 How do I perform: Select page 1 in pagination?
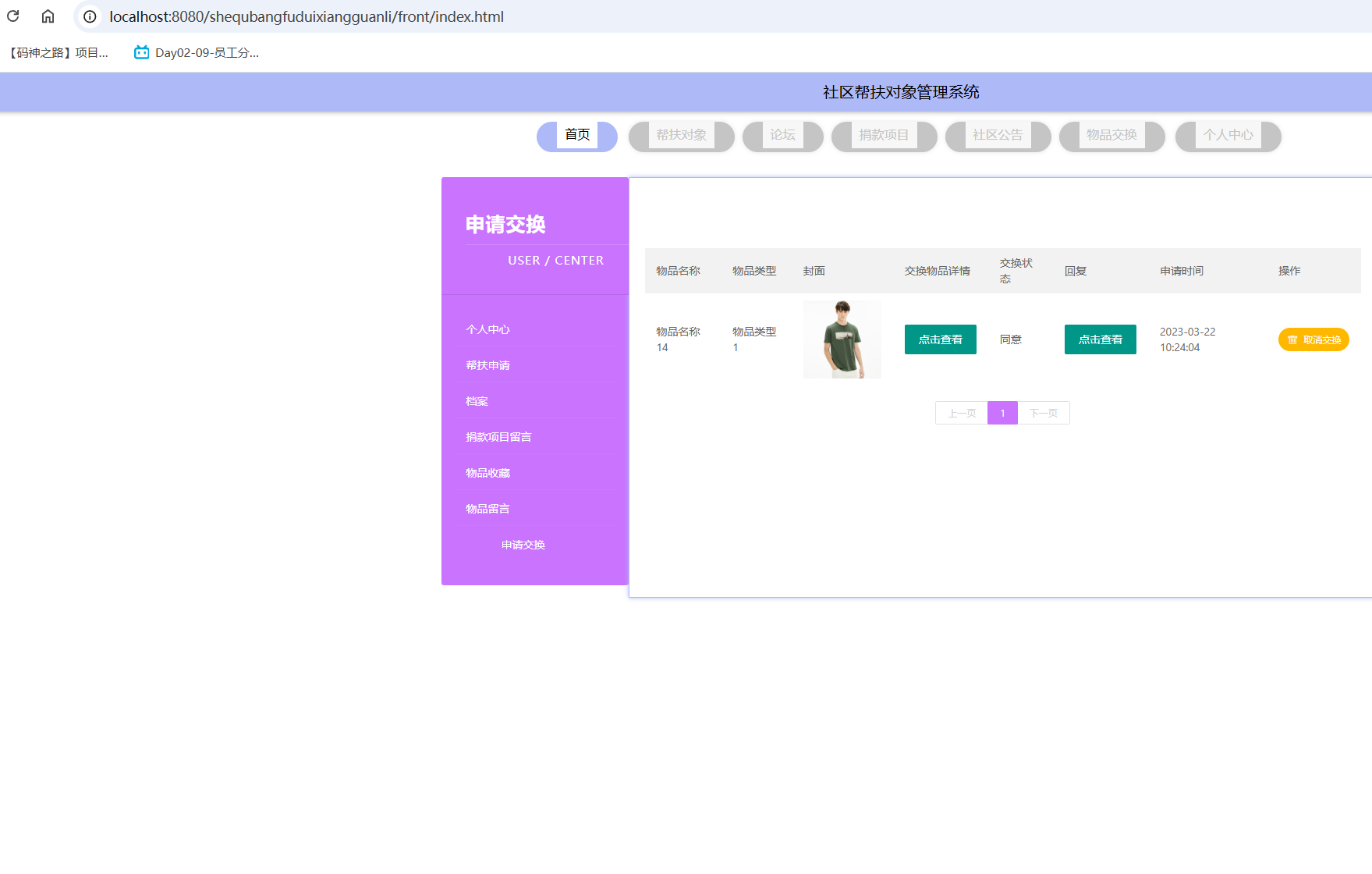1002,413
